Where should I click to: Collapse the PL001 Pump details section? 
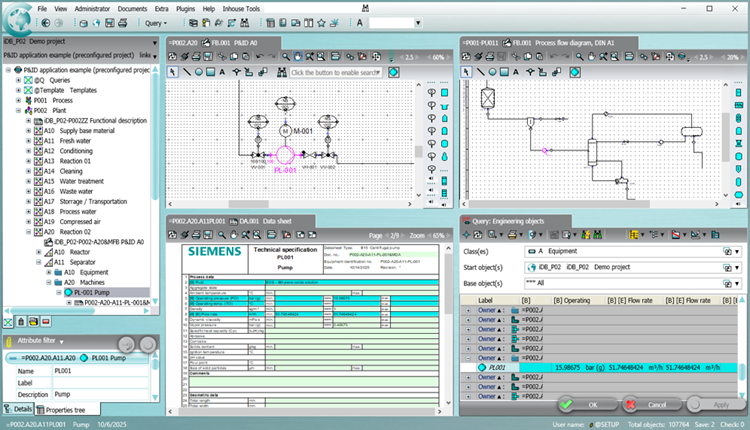[x=13, y=358]
